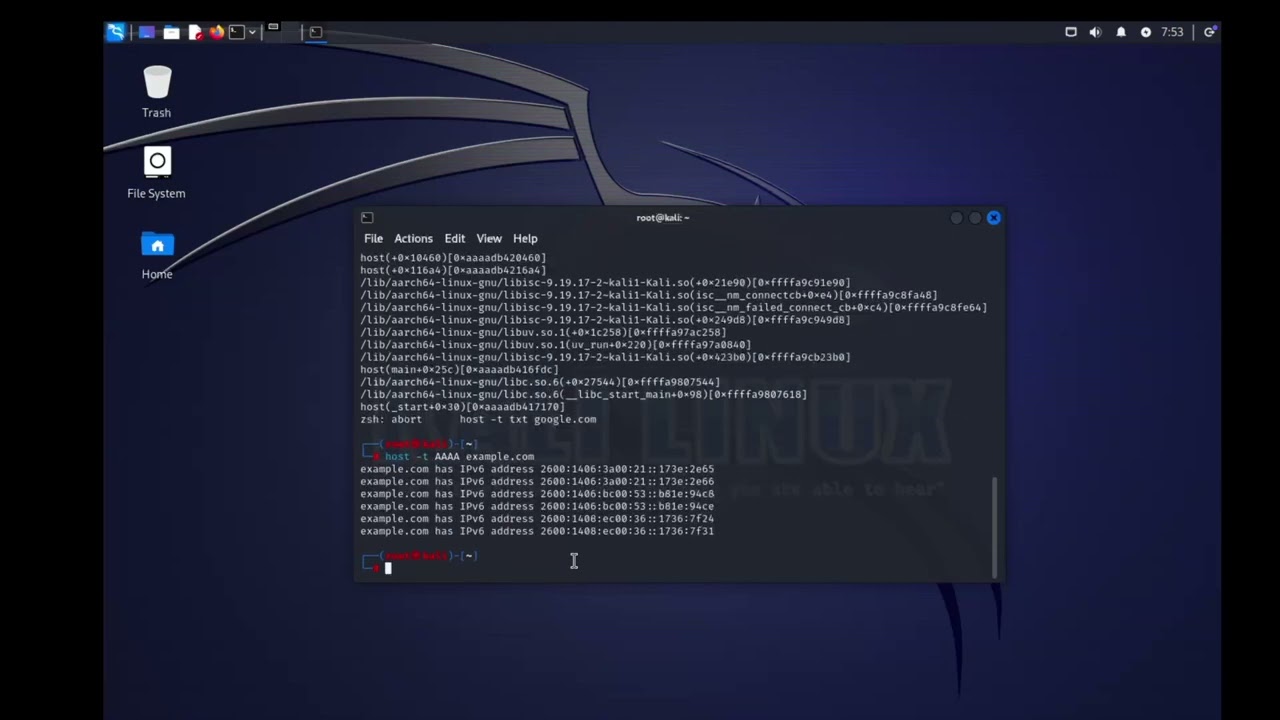Click the 'host -t AAAA example.com' command
The image size is (1280, 720).
coord(459,456)
